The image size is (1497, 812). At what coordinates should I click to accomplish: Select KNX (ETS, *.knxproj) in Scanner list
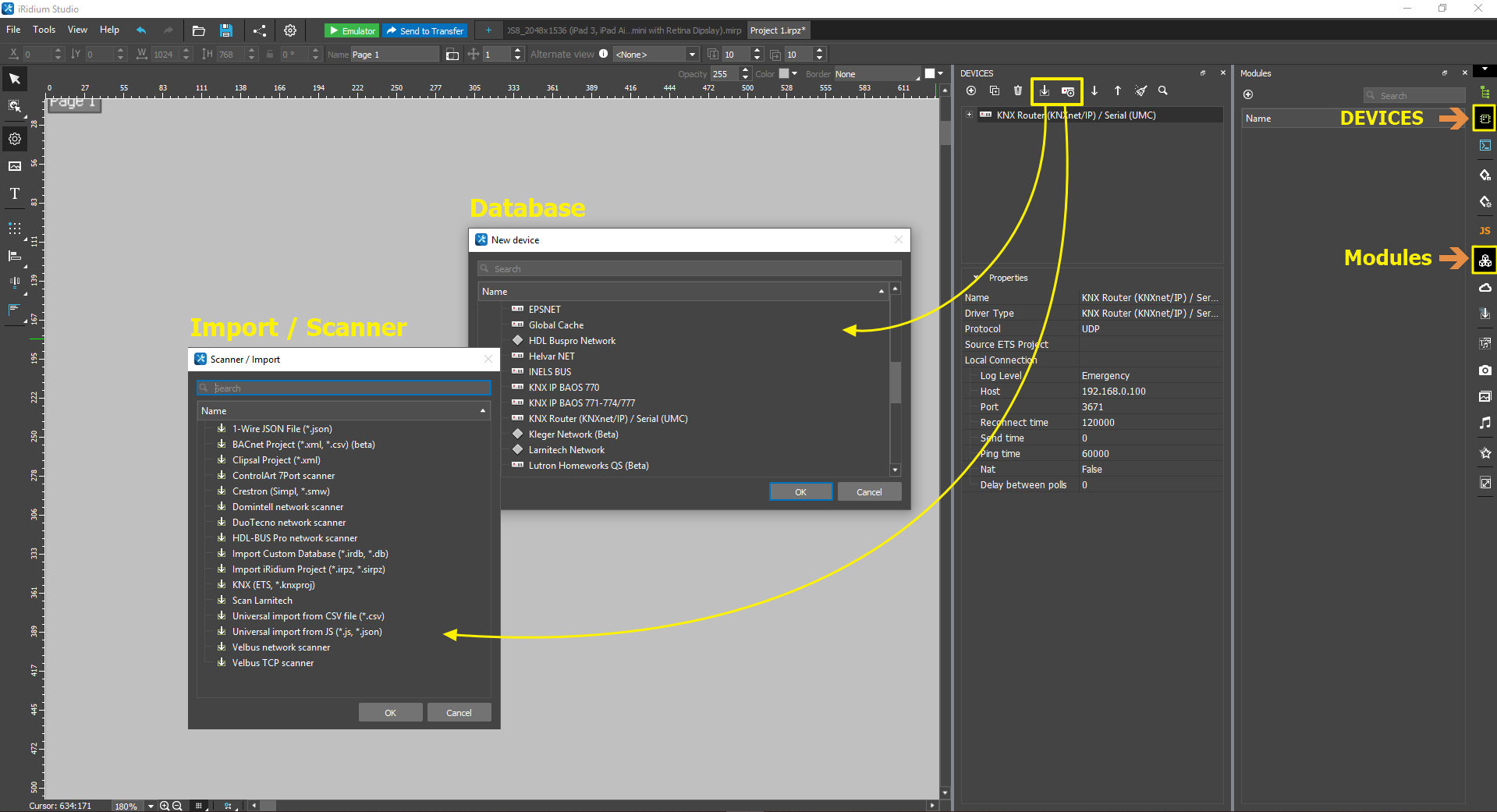273,585
